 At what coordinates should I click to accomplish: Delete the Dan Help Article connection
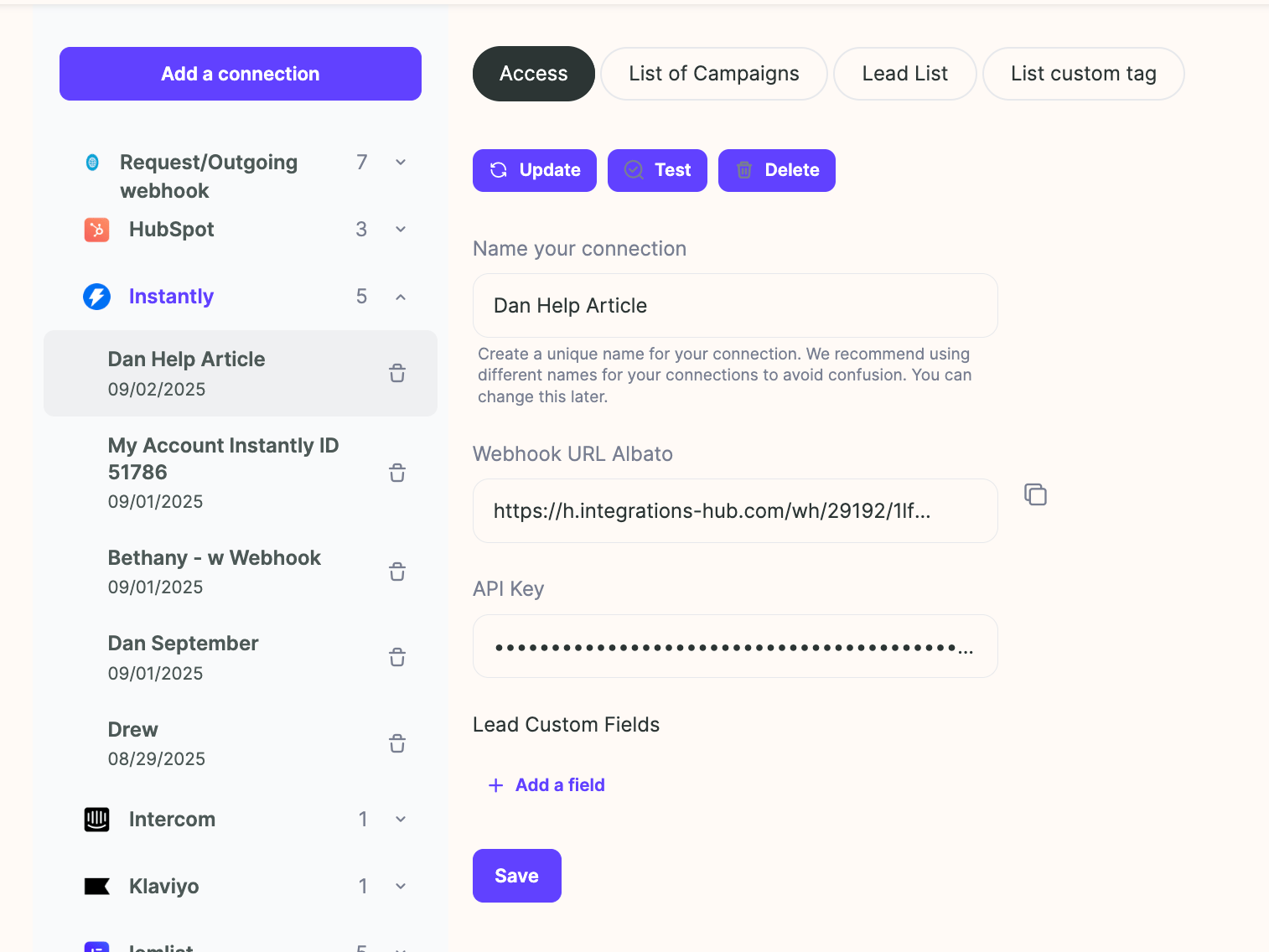[397, 374]
